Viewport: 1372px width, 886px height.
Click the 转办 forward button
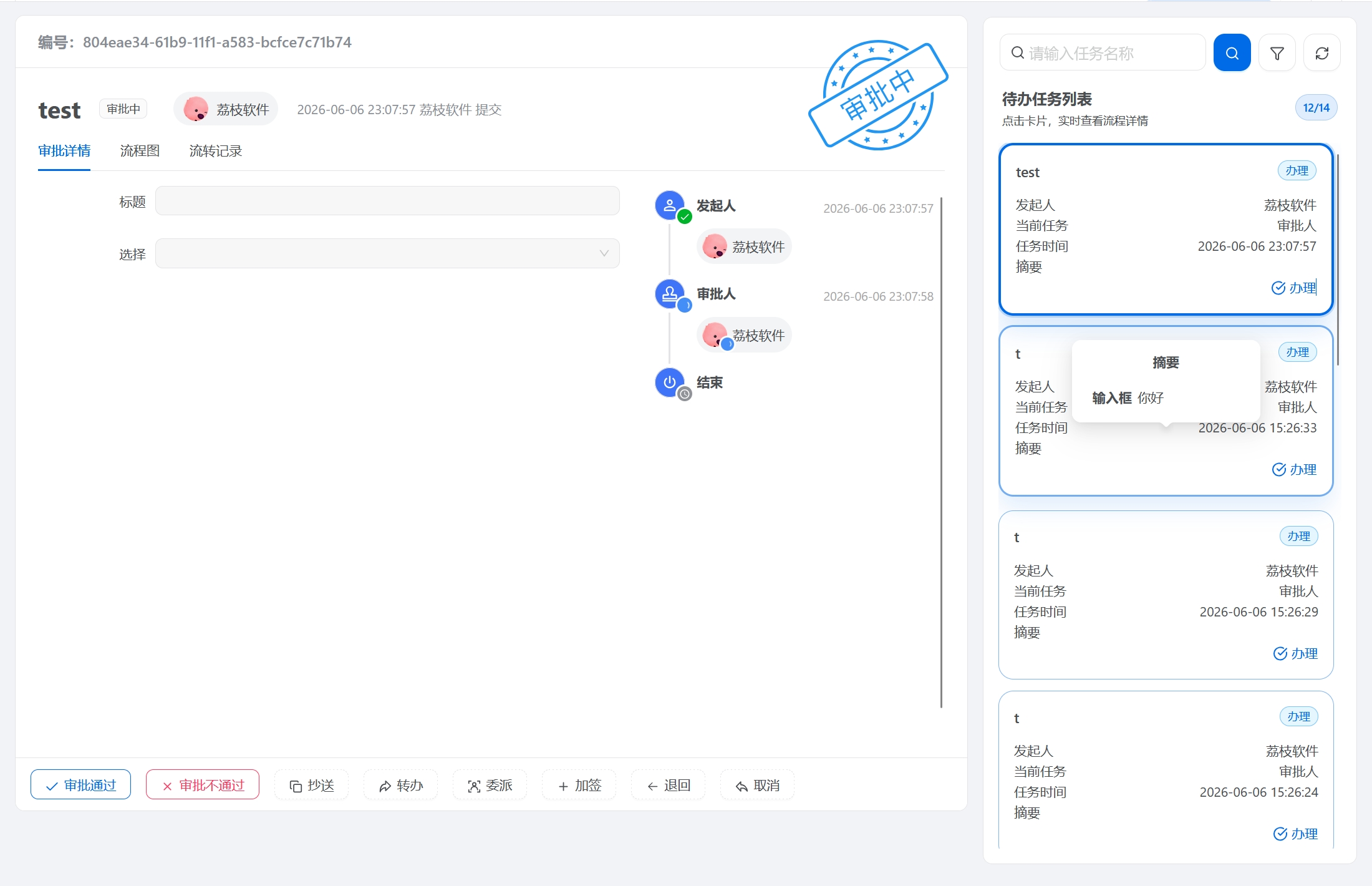401,785
